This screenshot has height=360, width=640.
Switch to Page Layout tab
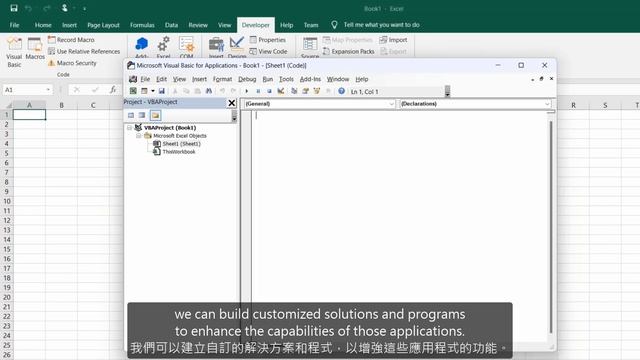pos(103,25)
